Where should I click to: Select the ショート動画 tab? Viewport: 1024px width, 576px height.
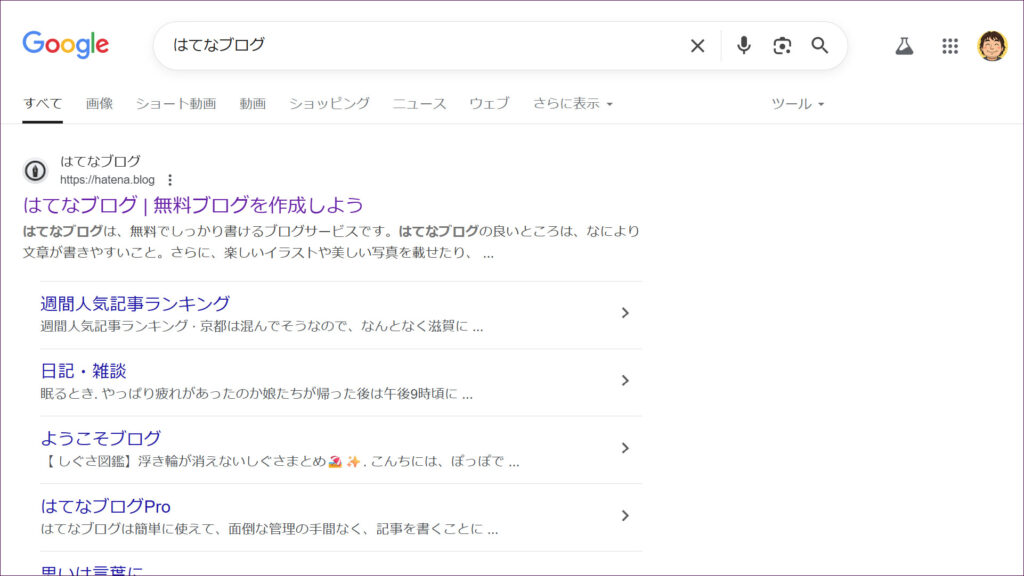point(176,103)
